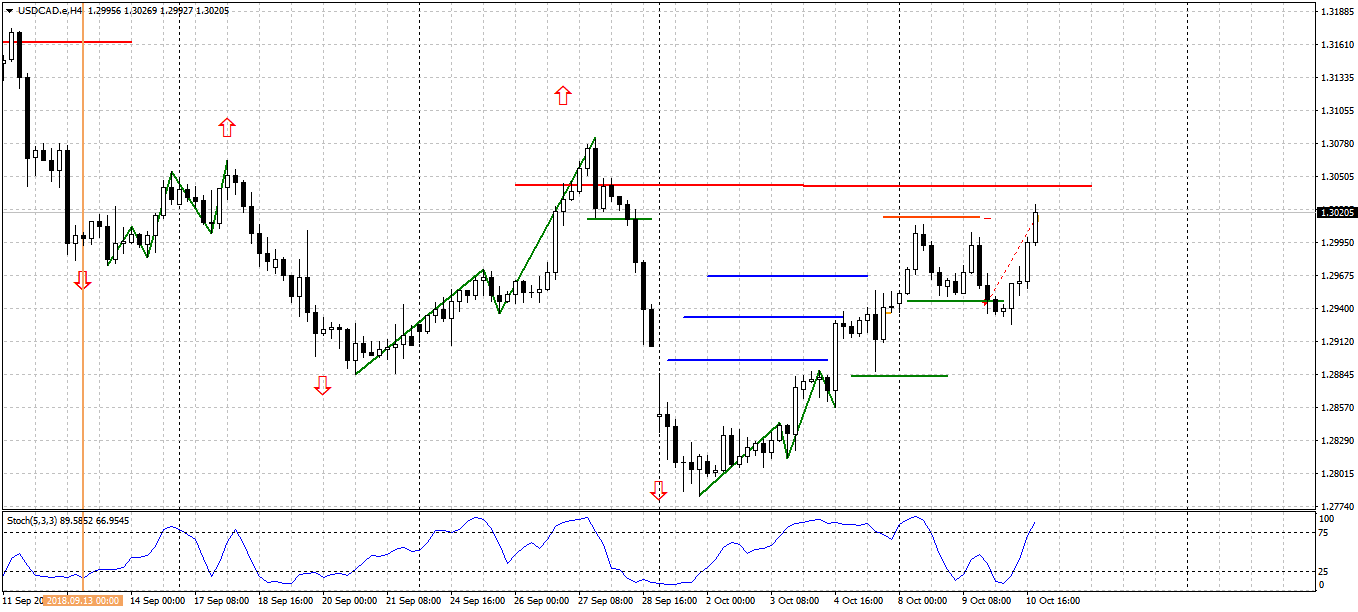
Task: Click the 1.31335 price scale label
Action: pyautogui.click(x=1337, y=77)
